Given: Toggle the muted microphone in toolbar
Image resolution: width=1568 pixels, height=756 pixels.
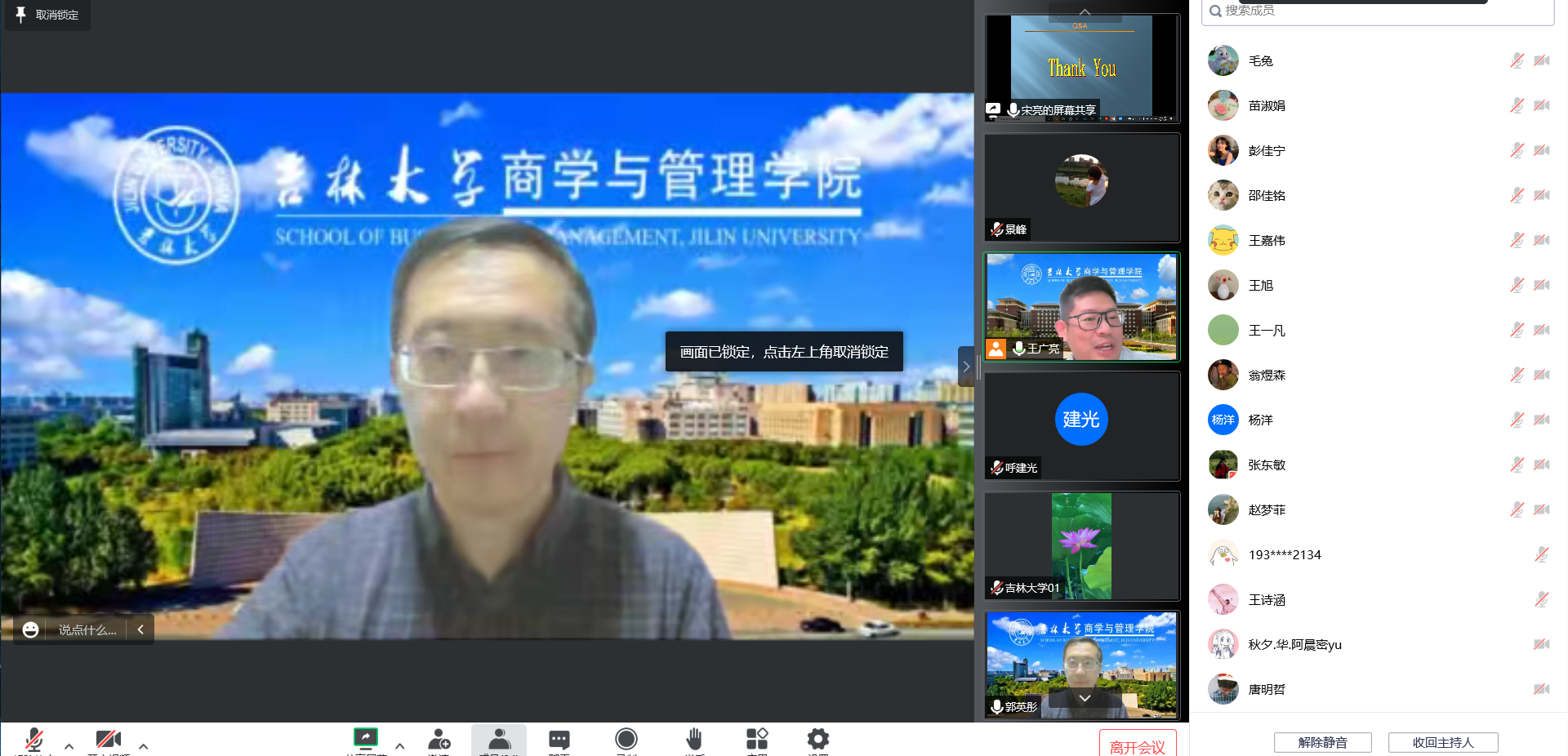Looking at the screenshot, I should click(34, 739).
